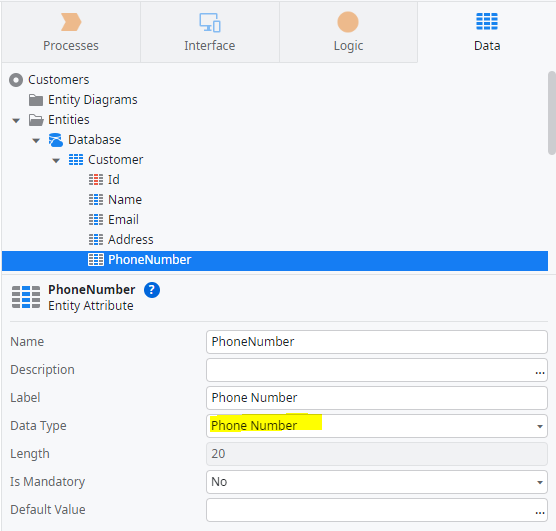
Task: Select Database in the tree
Action: coord(95,140)
